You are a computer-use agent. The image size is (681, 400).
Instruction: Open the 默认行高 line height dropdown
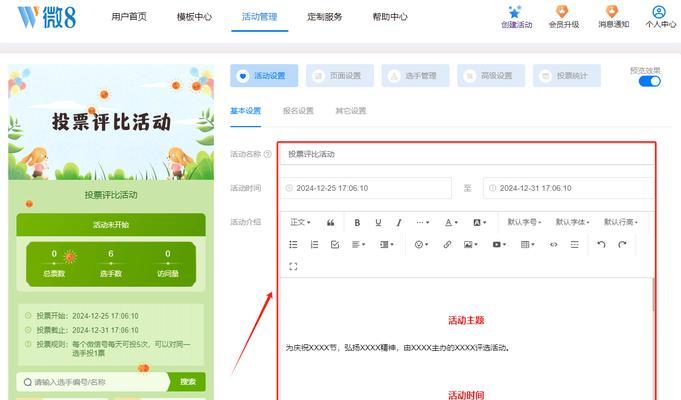[x=621, y=222]
